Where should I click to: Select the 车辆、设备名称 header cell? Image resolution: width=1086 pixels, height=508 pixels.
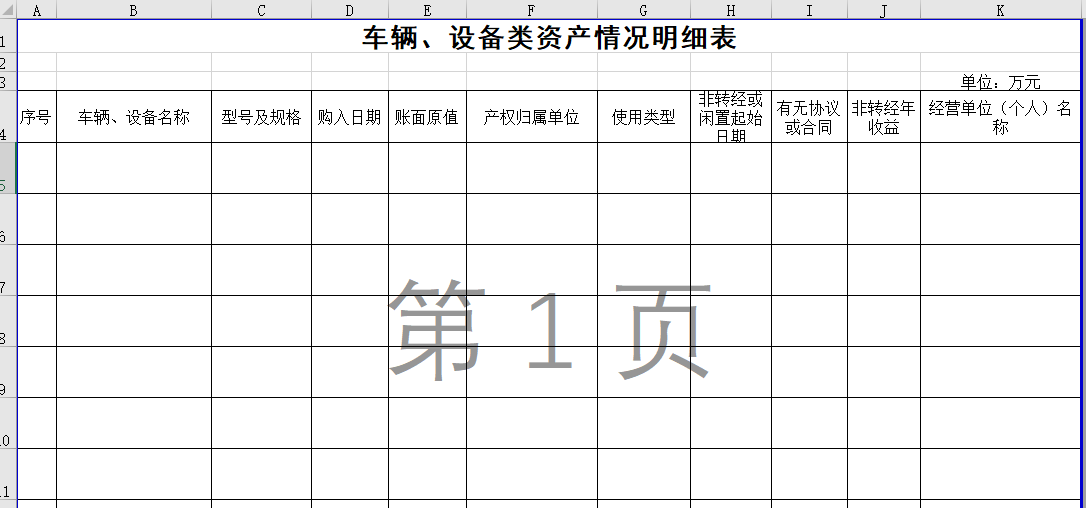(x=134, y=117)
